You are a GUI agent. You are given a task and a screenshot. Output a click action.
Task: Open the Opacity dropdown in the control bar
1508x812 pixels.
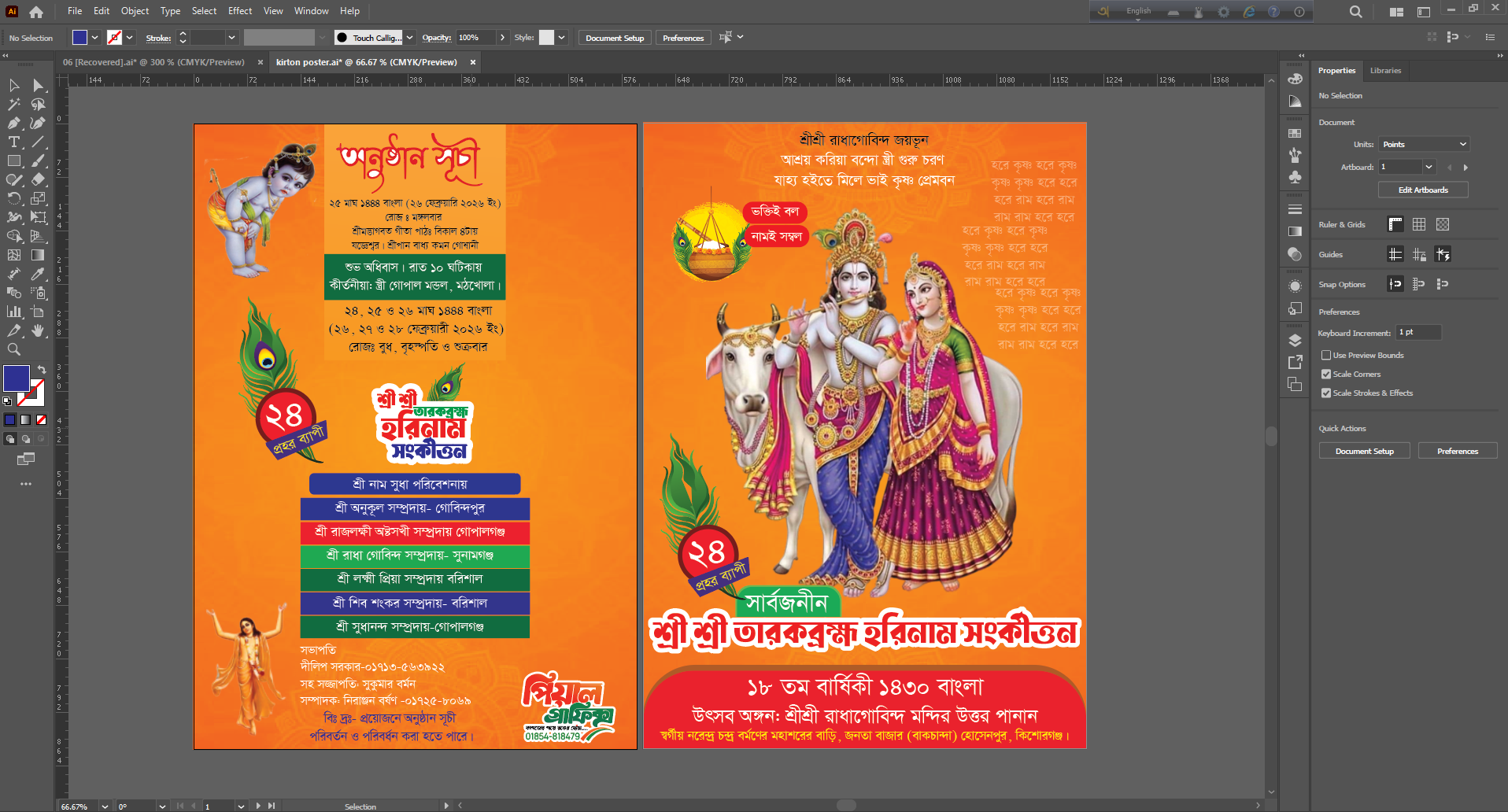tap(505, 37)
